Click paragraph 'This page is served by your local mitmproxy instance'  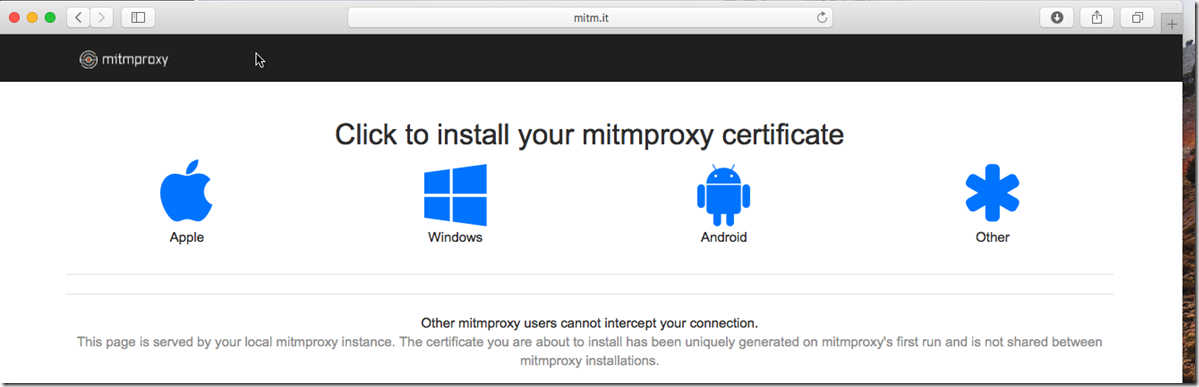(590, 351)
